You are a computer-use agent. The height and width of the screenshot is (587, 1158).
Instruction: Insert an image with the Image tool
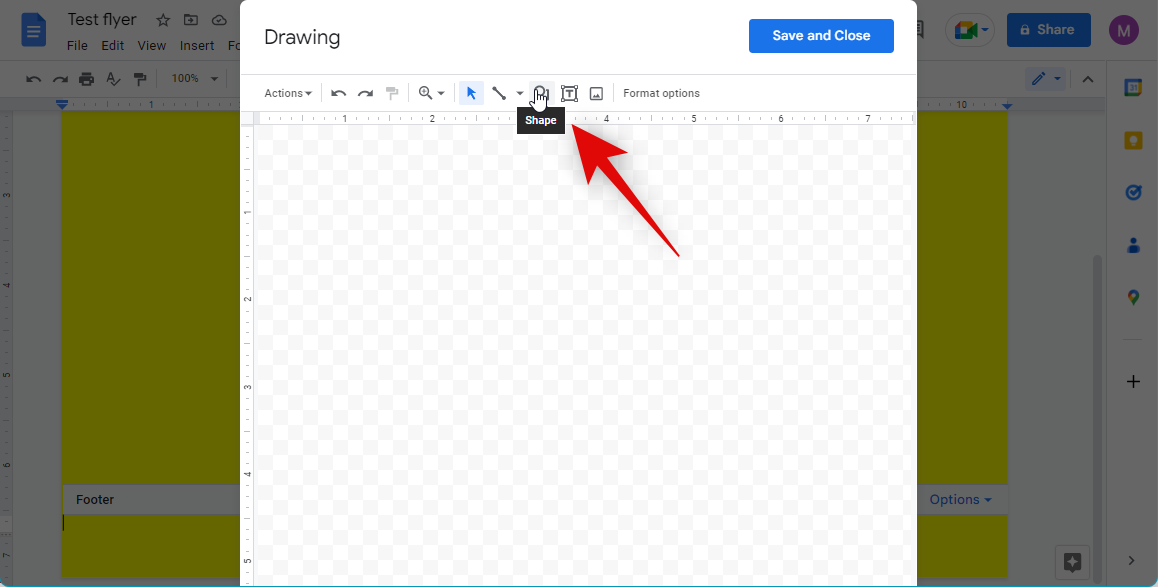click(x=596, y=93)
